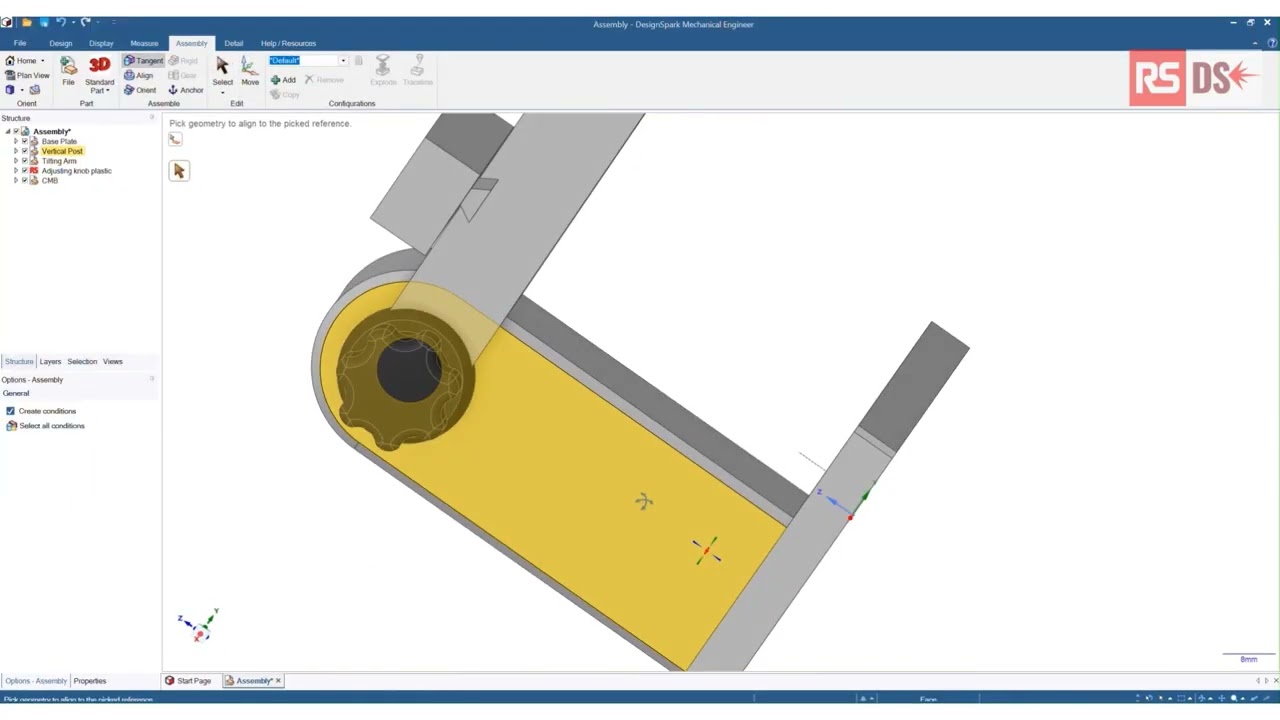Select Tilting Arm in structure tree

pos(59,161)
